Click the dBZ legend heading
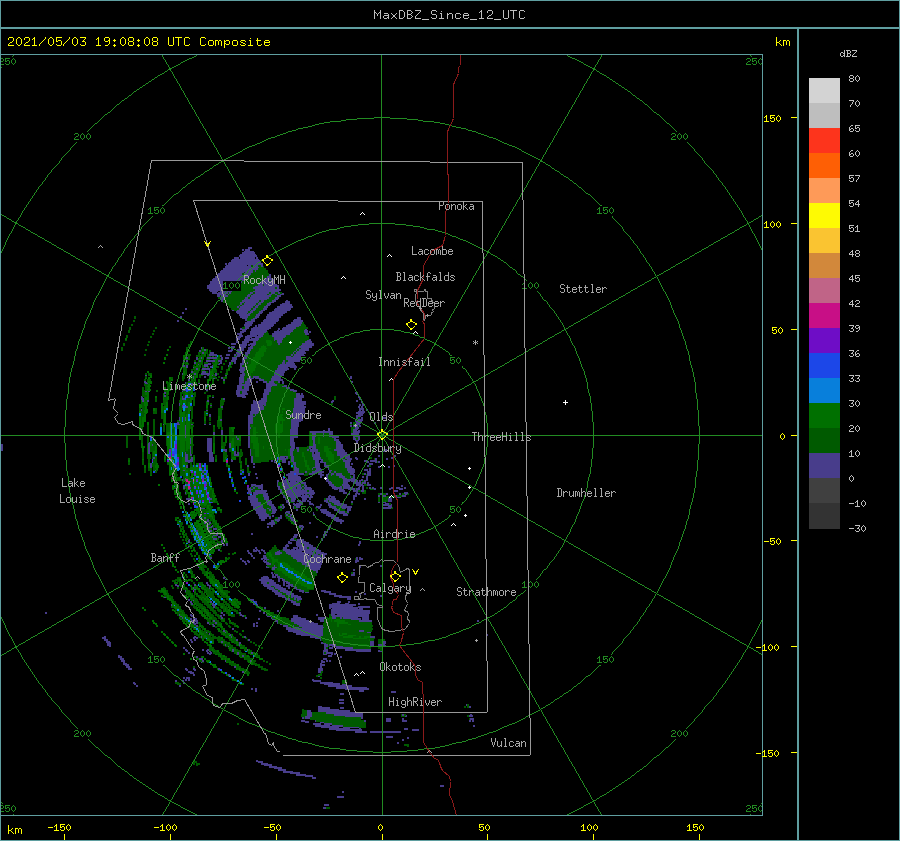Screen dimensions: 900x841 pyautogui.click(x=848, y=53)
